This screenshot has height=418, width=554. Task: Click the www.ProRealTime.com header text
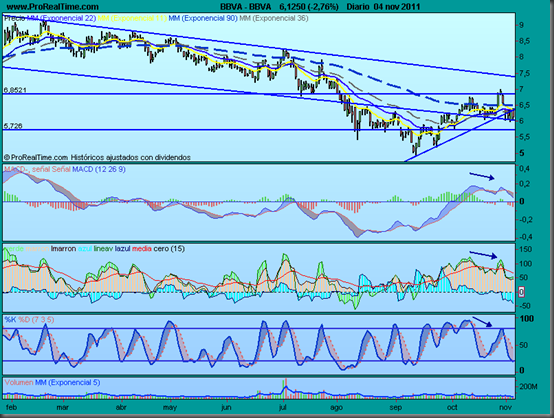point(53,7)
